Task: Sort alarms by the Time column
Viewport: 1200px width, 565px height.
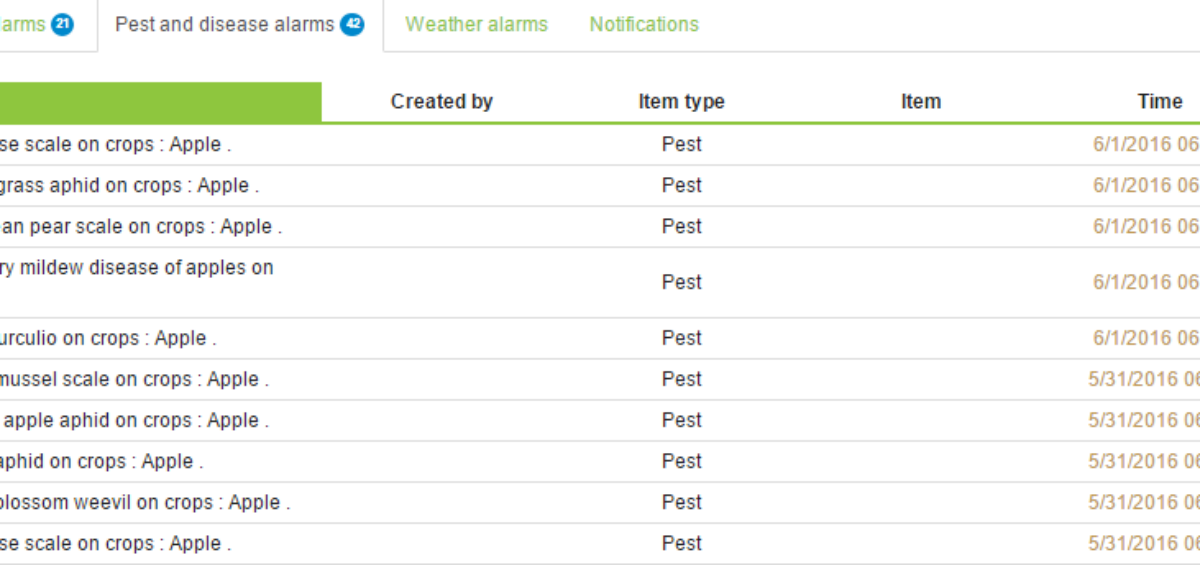Action: tap(1160, 101)
